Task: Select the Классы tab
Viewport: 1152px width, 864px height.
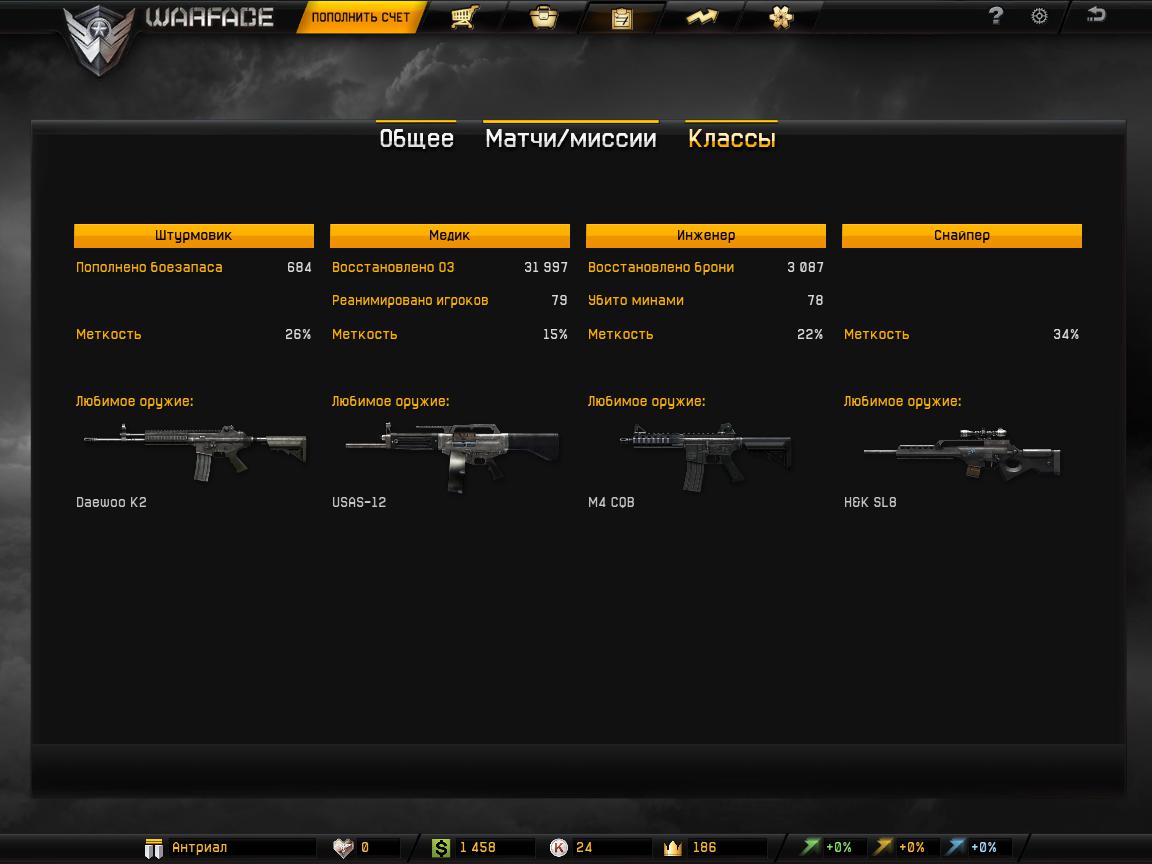Action: click(x=732, y=138)
